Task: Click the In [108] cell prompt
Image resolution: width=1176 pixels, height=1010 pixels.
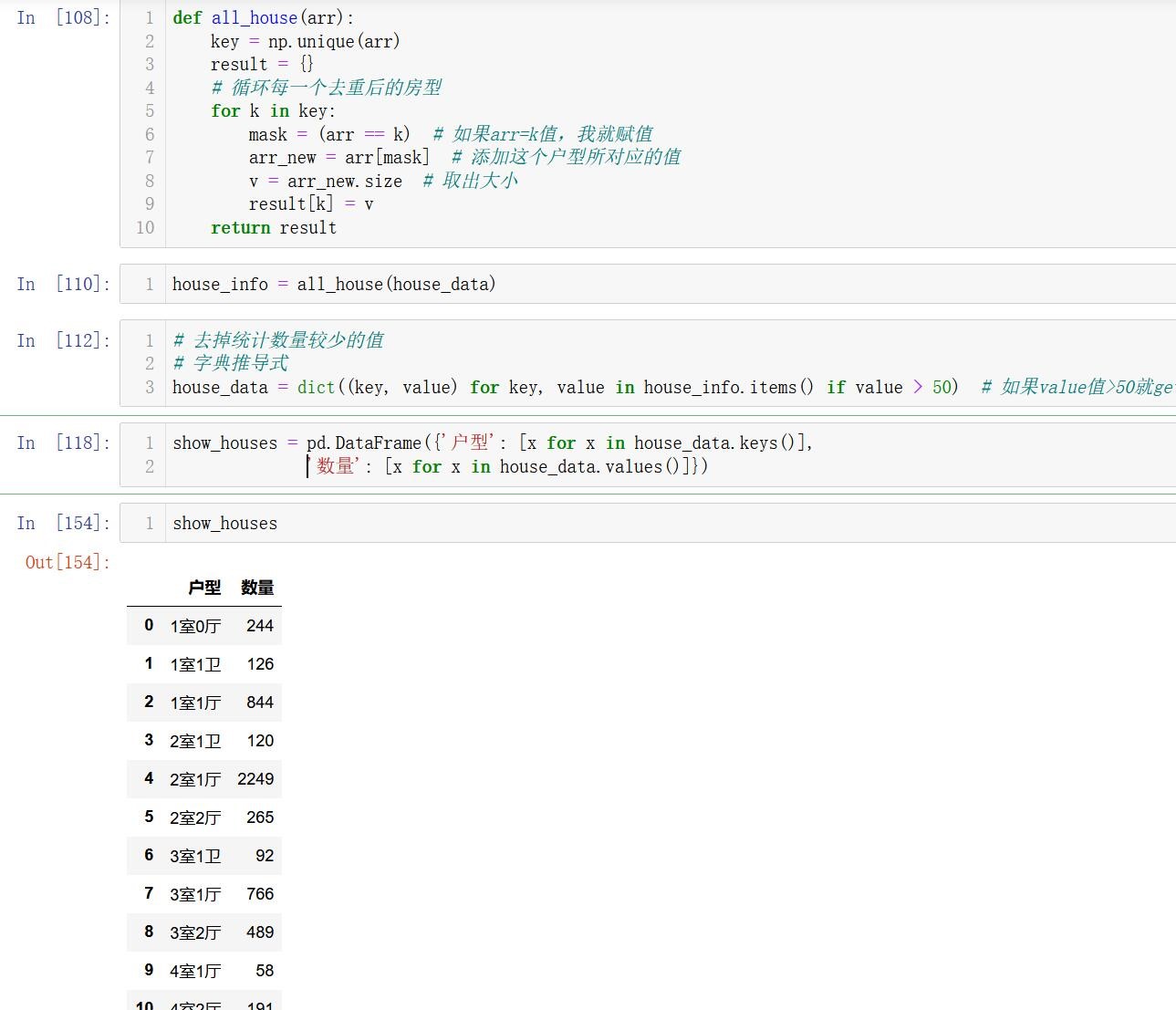Action: click(64, 17)
